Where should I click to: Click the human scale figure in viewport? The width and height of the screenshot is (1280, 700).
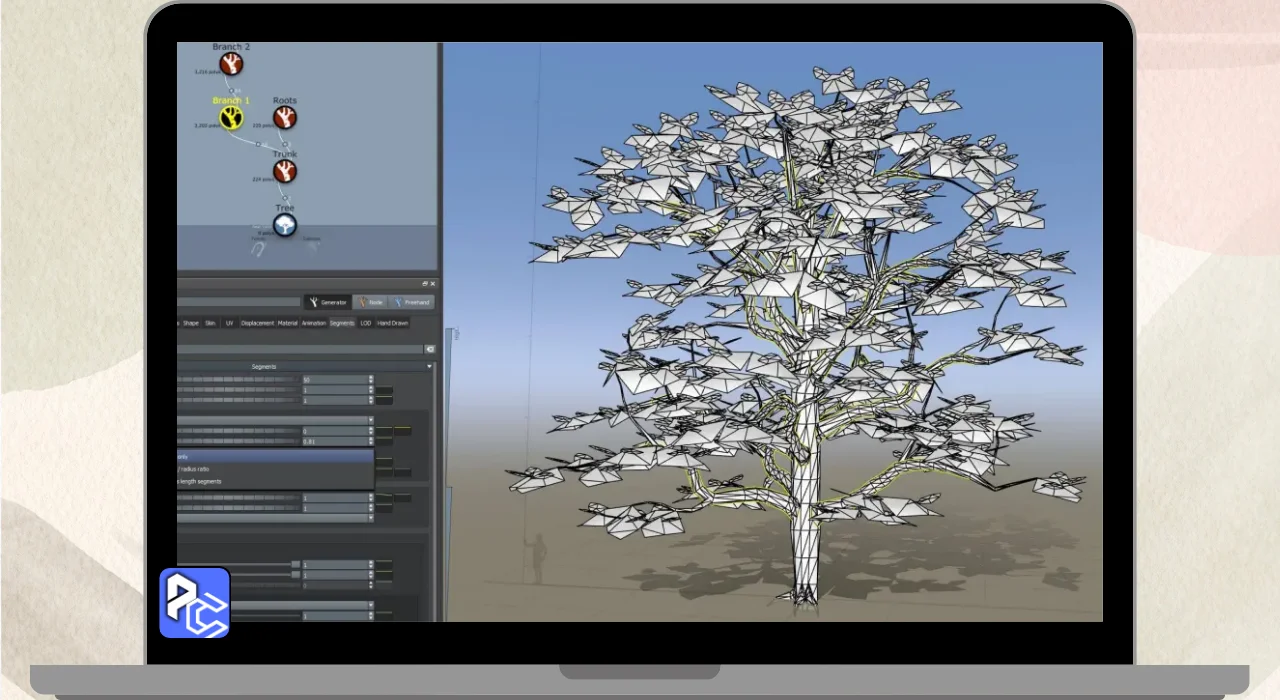[x=539, y=558]
